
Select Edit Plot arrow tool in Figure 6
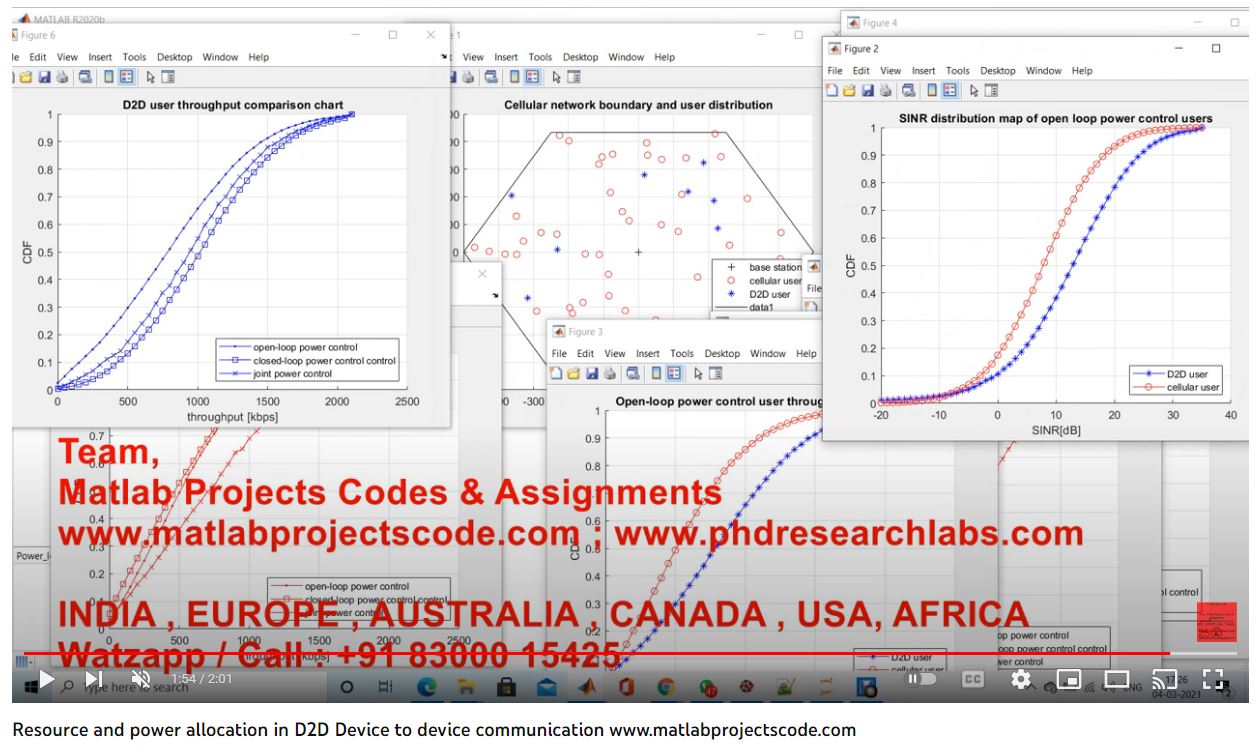point(150,77)
